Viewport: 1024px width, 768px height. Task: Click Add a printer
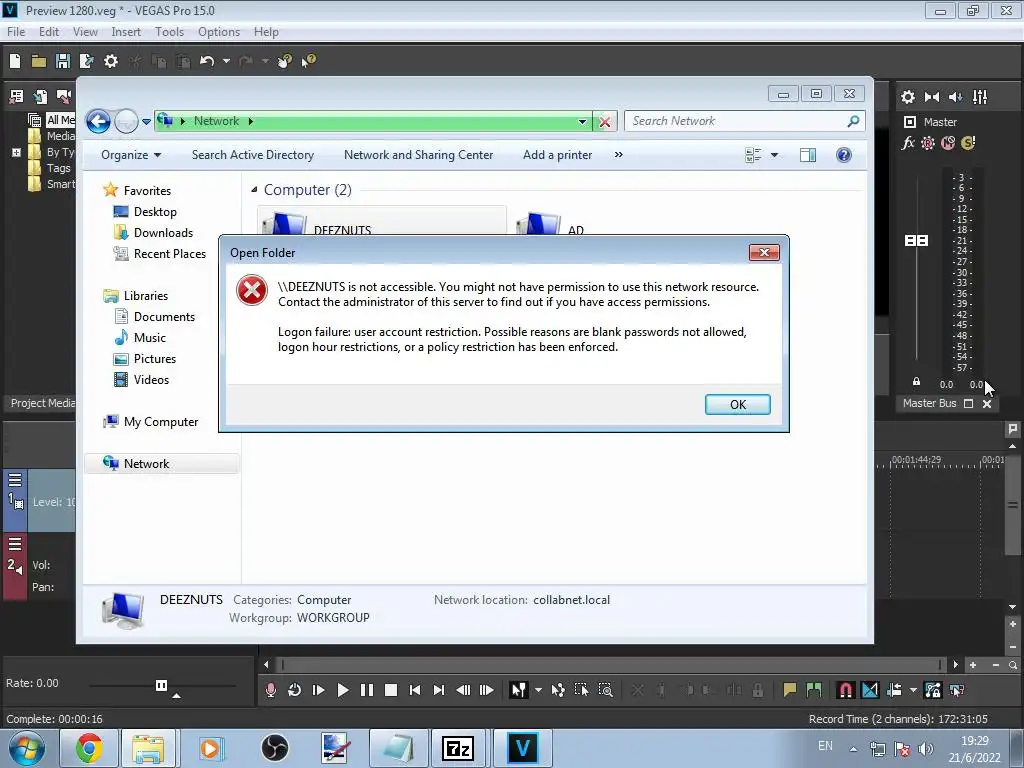[558, 155]
